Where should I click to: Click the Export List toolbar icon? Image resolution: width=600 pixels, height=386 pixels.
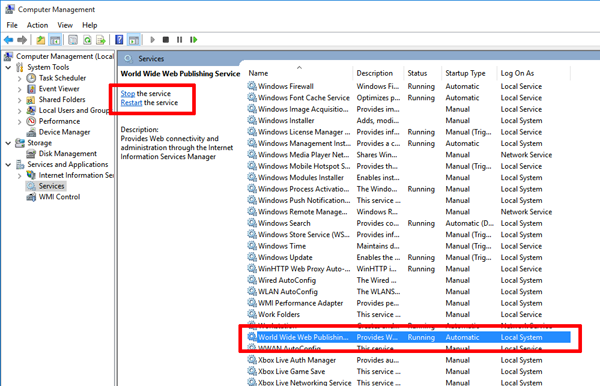click(x=101, y=40)
